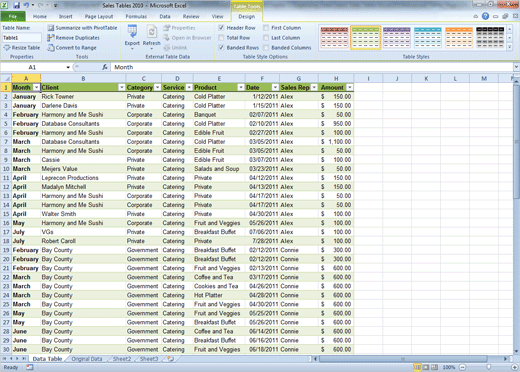This screenshot has width=520, height=372.
Task: Click the Insert Worksheet tab icon
Action: click(170, 359)
